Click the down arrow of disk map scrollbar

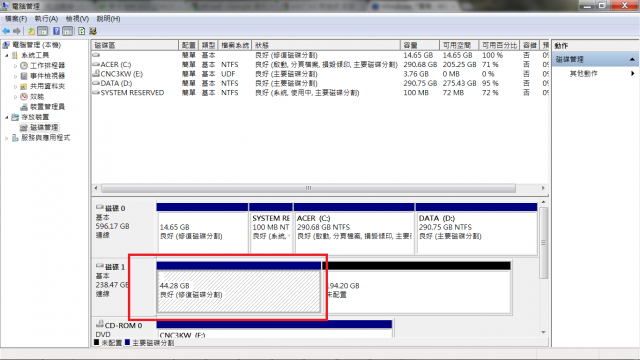543,332
